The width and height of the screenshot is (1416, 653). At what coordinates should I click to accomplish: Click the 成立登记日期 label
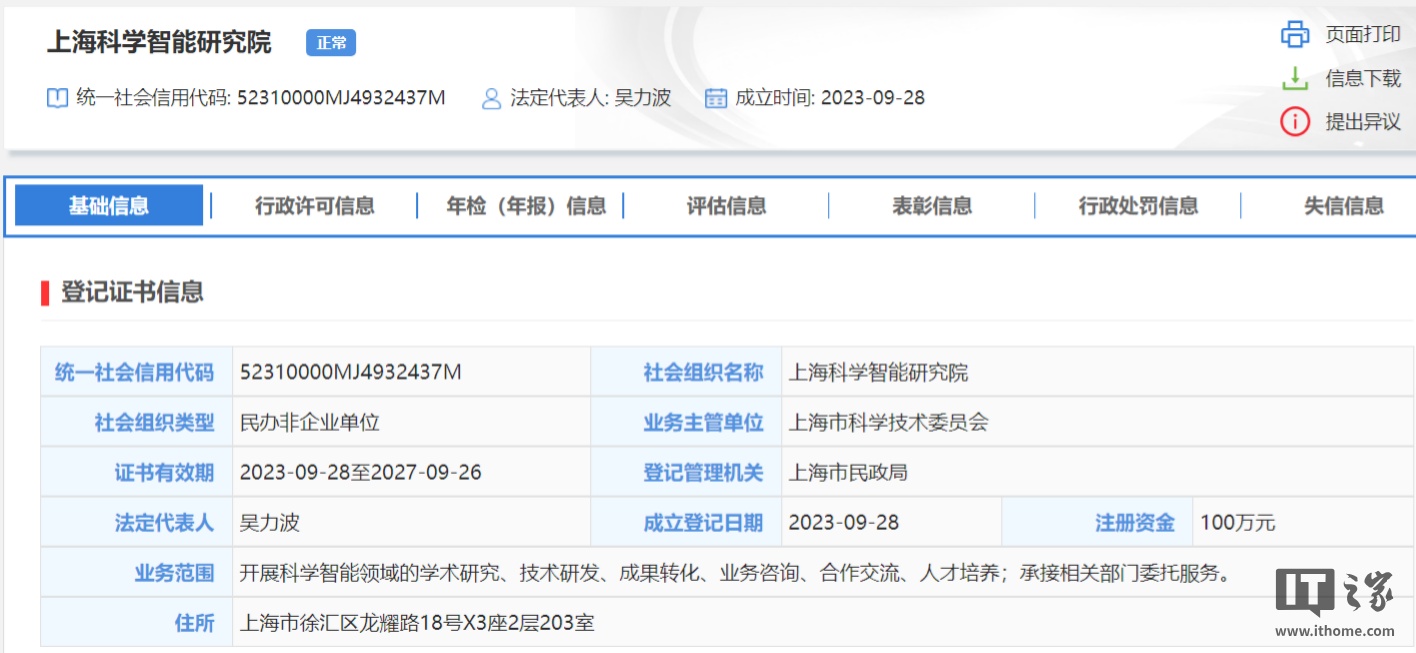point(703,522)
